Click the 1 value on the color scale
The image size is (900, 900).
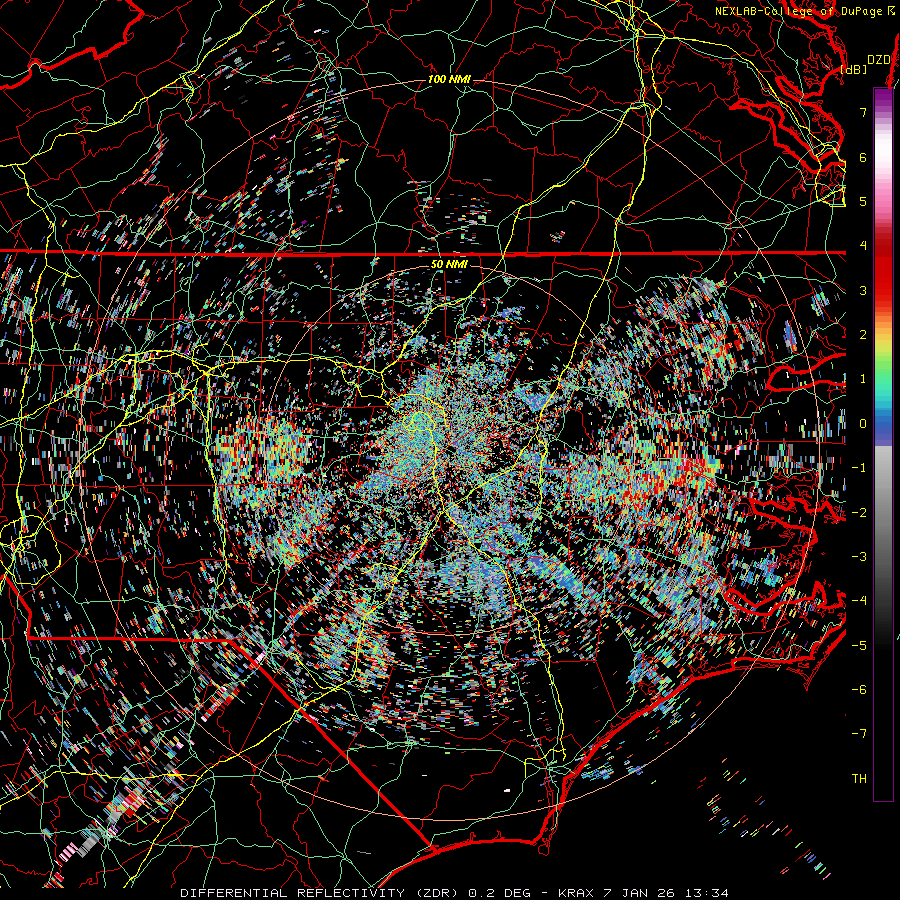(x=863, y=379)
